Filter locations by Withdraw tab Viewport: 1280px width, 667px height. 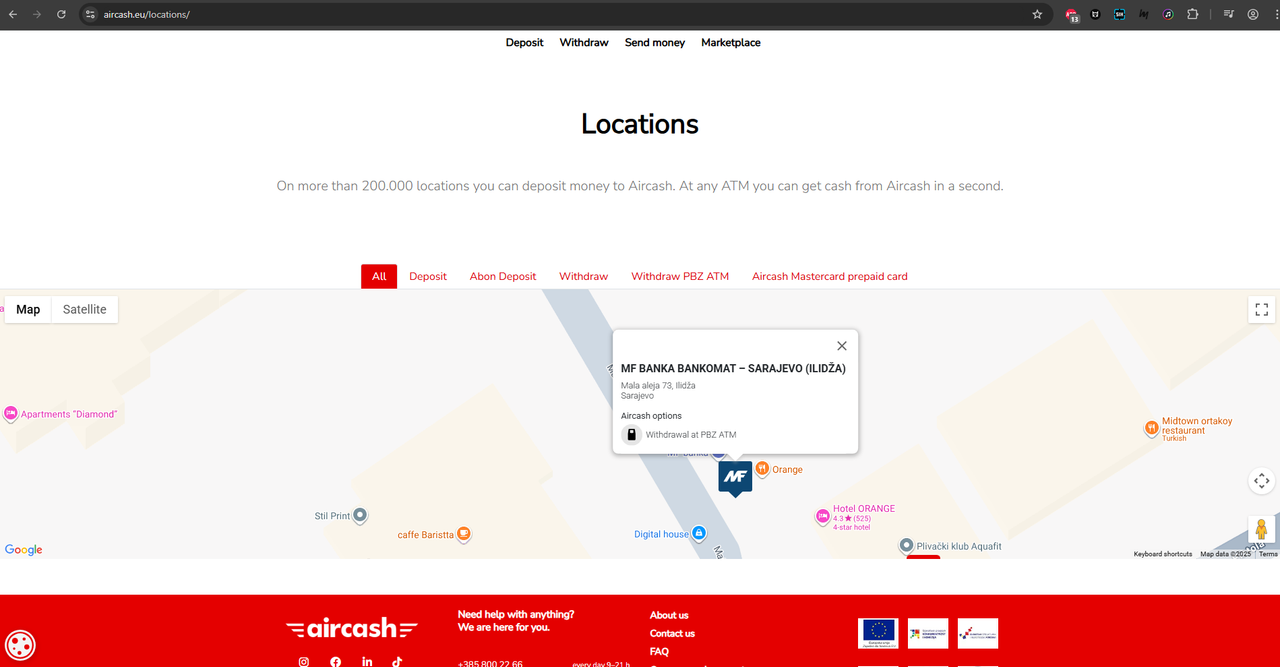pyautogui.click(x=583, y=276)
